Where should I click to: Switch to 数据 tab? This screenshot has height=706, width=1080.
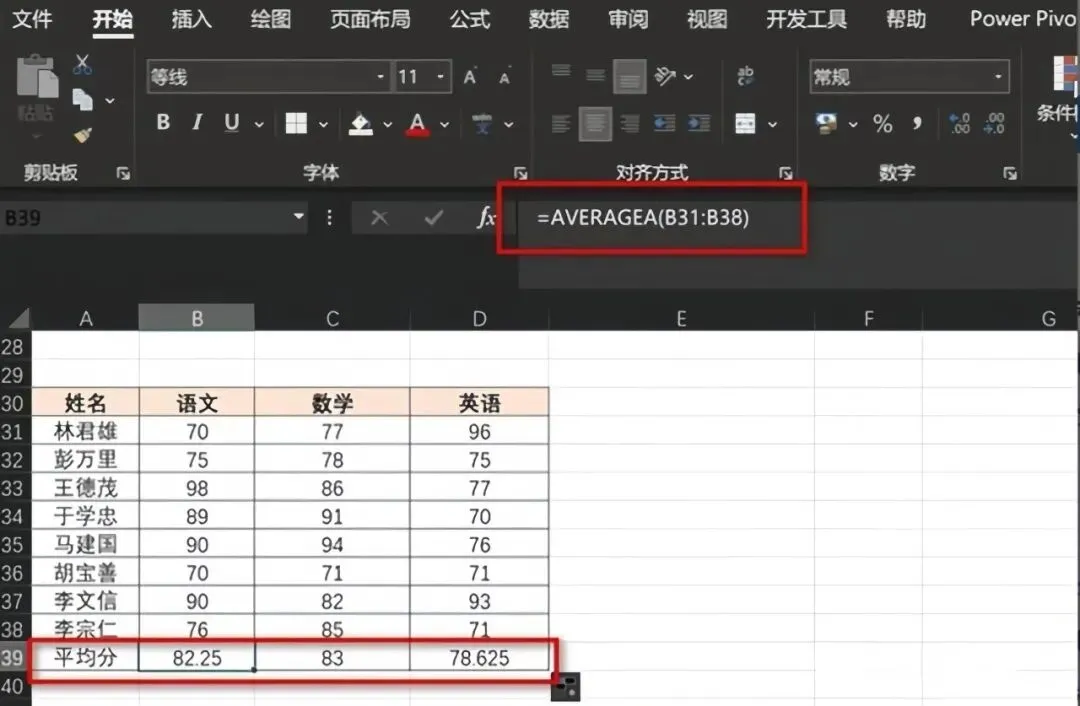(x=549, y=19)
